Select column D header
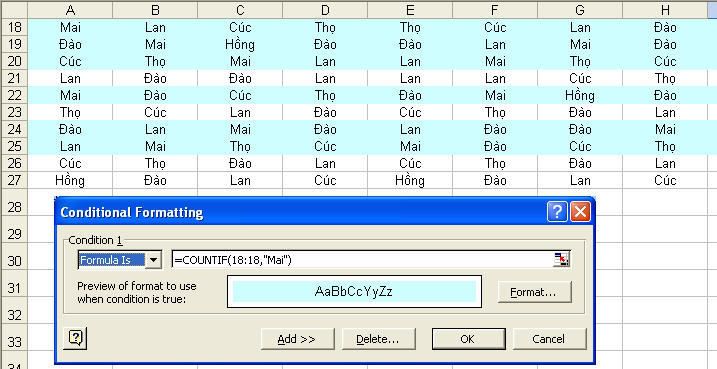 [325, 10]
